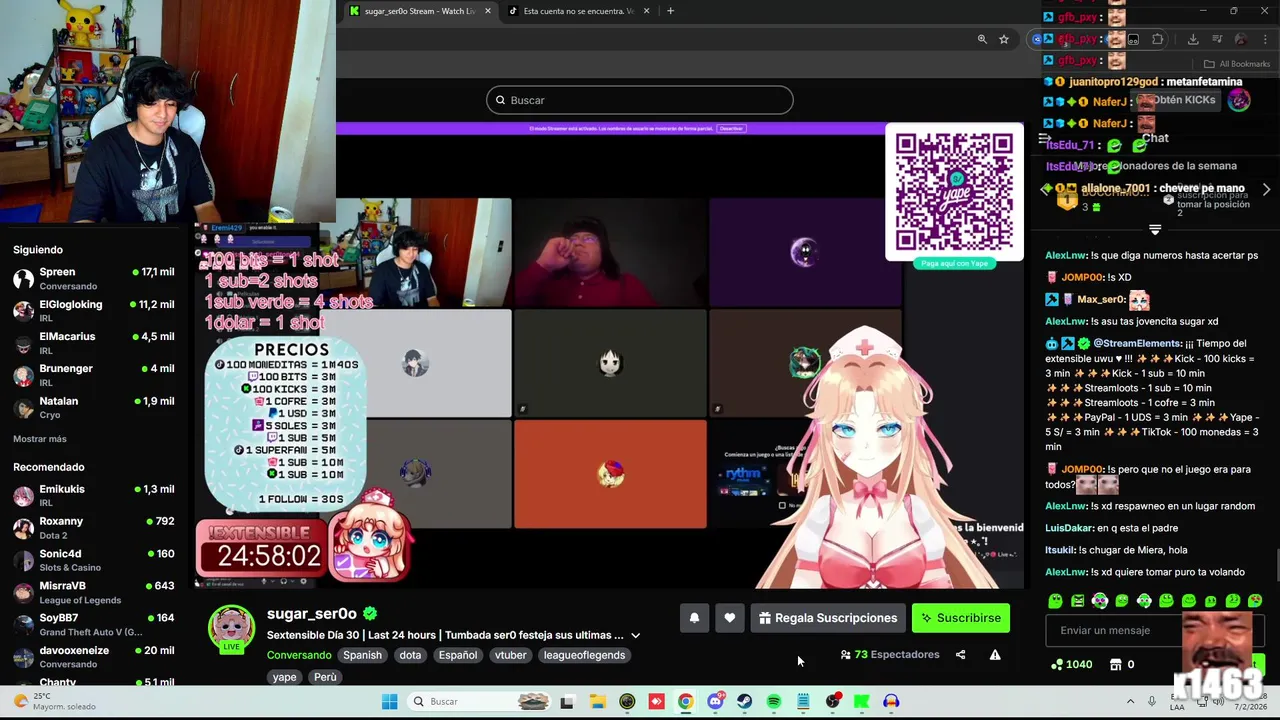This screenshot has height=720, width=1280.
Task: Insert the rightmost emote from the emote row
Action: tap(1255, 601)
